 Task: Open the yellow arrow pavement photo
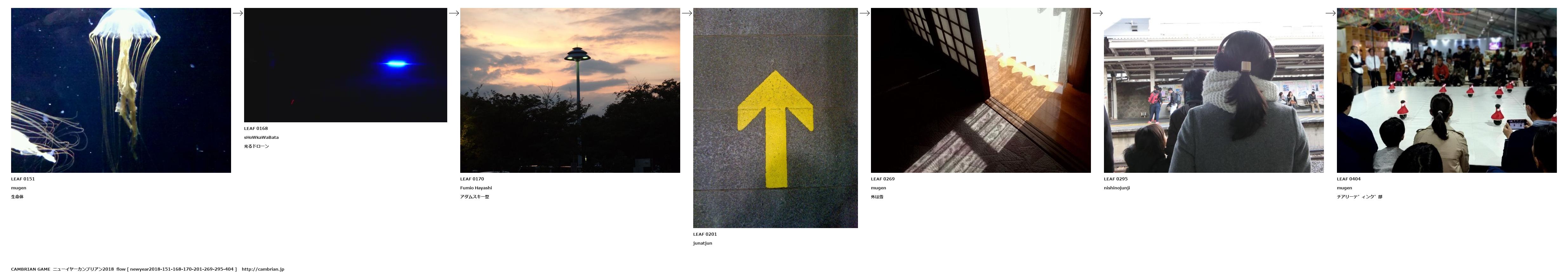[775, 118]
